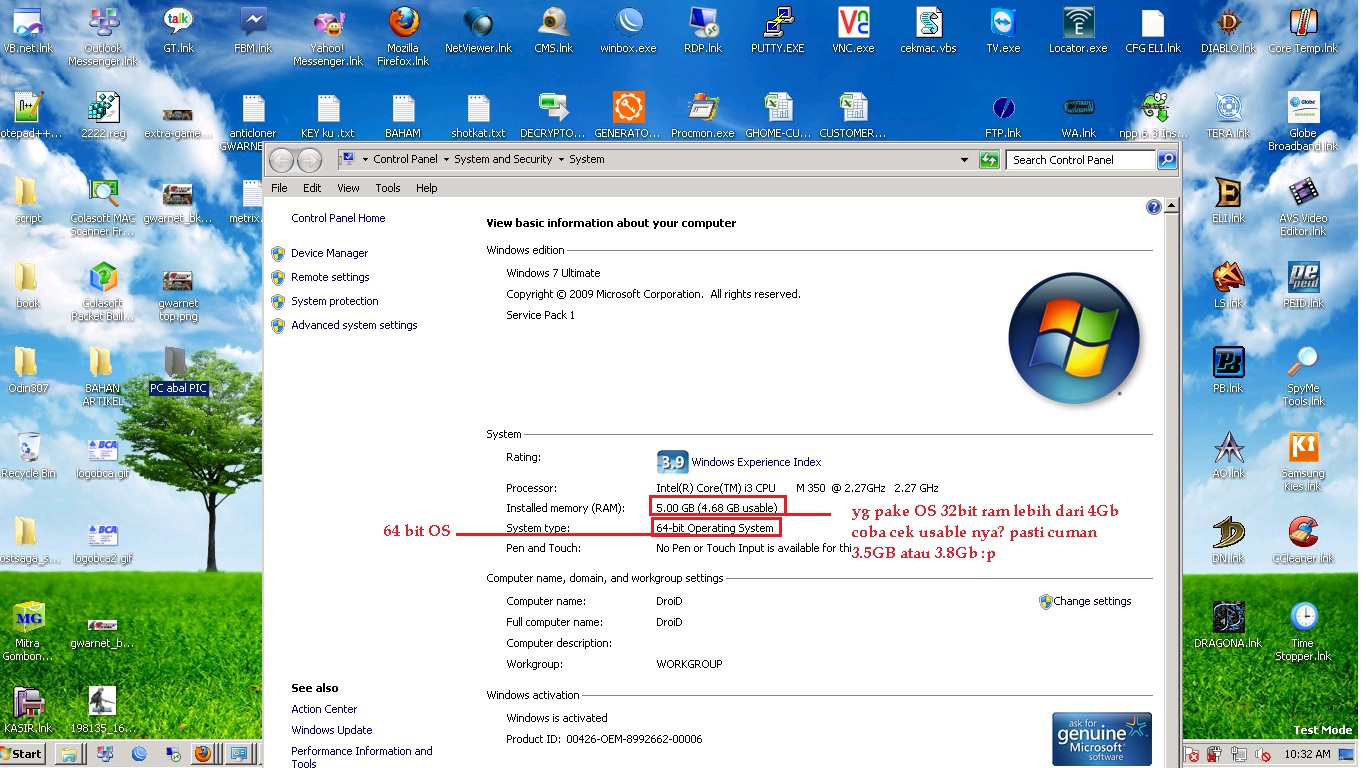Open Performance Information and Tools
Viewport: 1366px width, 768px height.
tap(362, 757)
